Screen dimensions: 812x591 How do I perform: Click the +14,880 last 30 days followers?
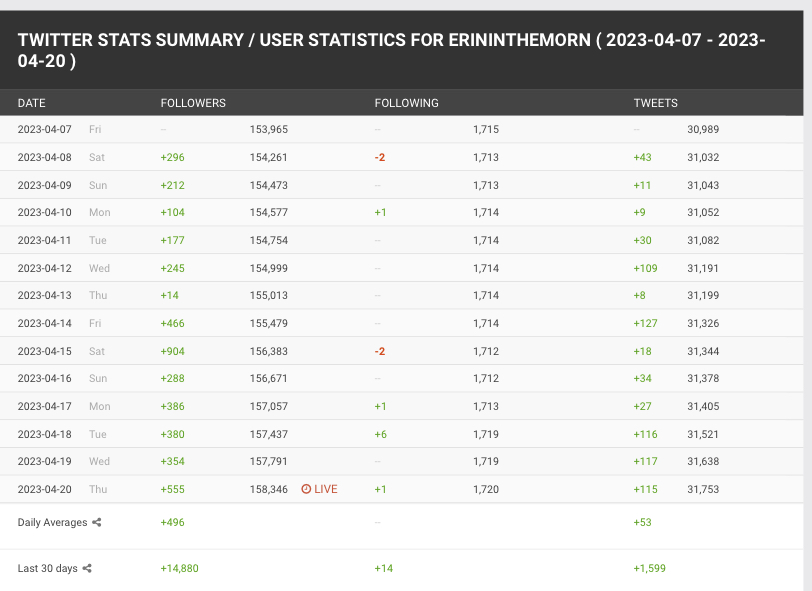[x=180, y=568]
